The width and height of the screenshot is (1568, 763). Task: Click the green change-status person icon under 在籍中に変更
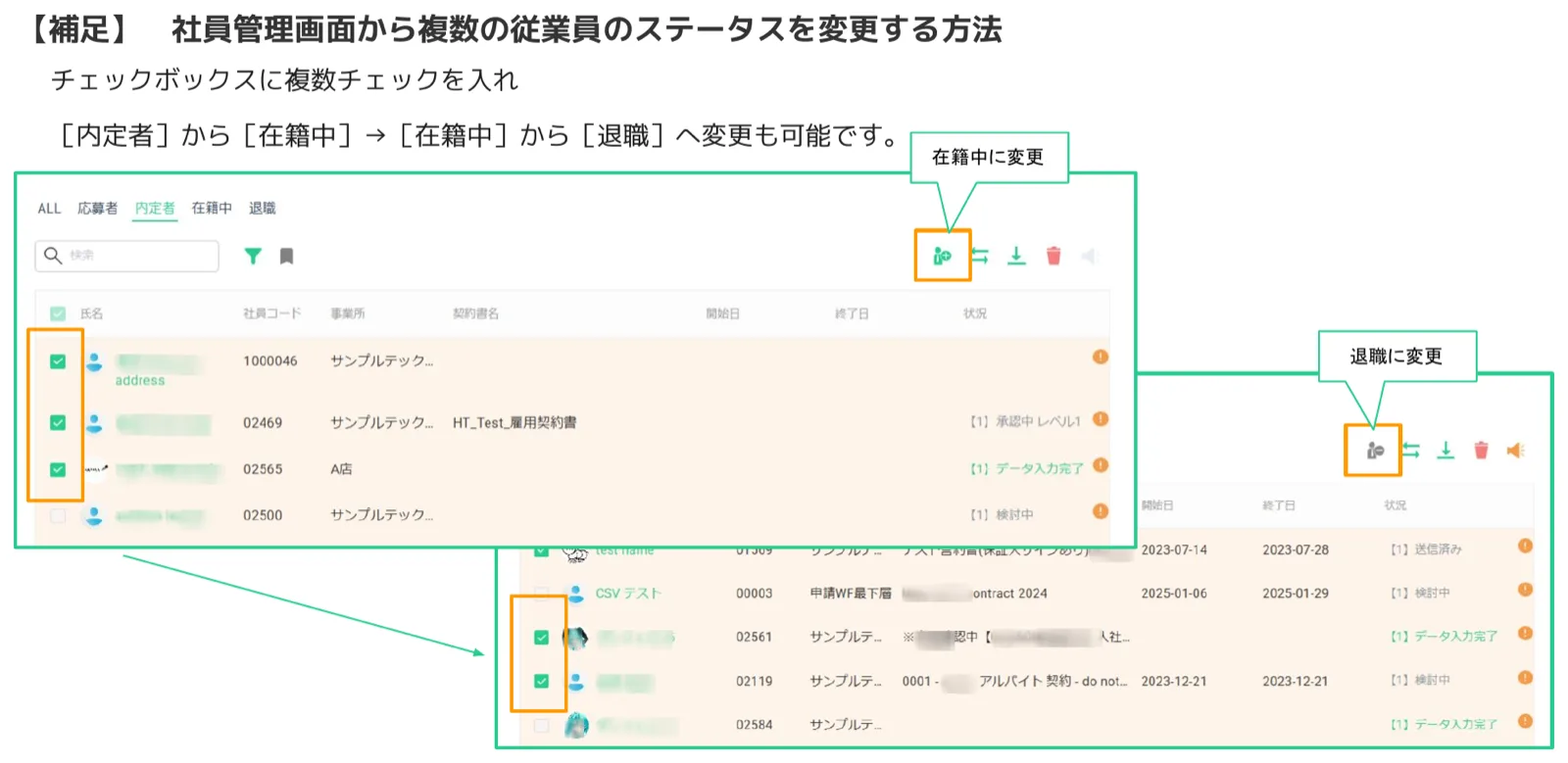[x=942, y=256]
